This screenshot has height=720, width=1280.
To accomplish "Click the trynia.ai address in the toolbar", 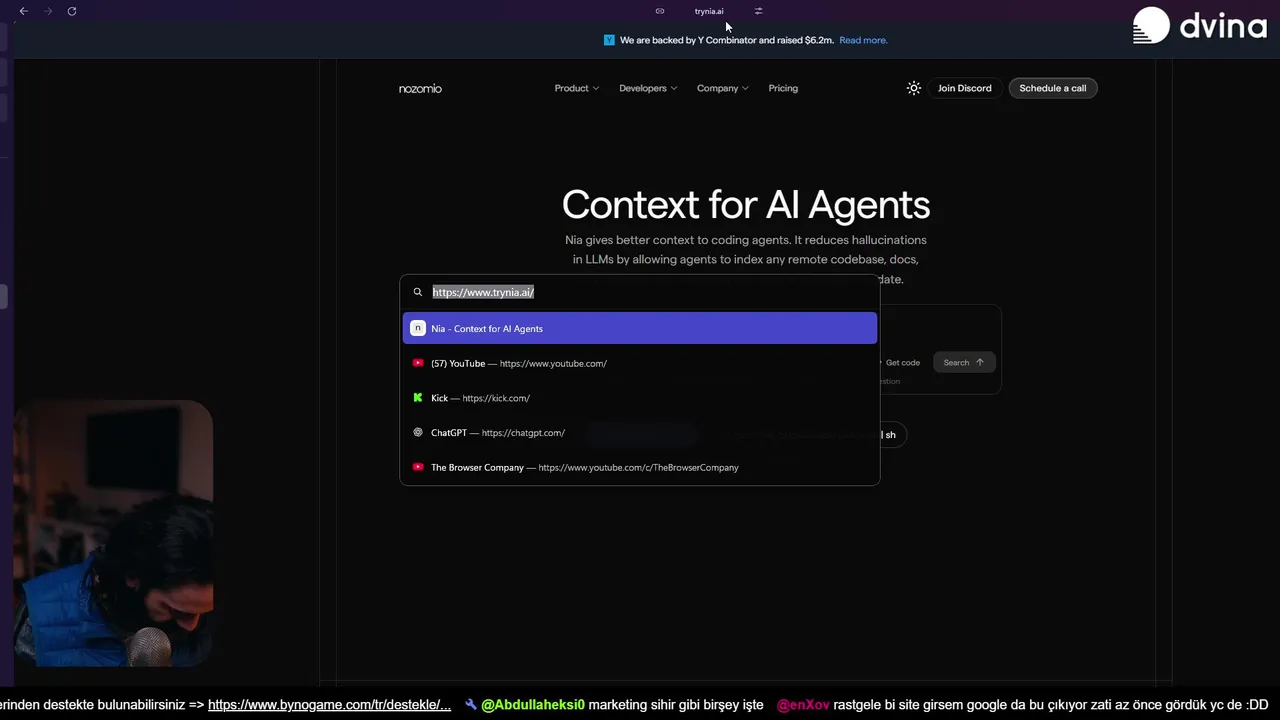I will coord(709,11).
